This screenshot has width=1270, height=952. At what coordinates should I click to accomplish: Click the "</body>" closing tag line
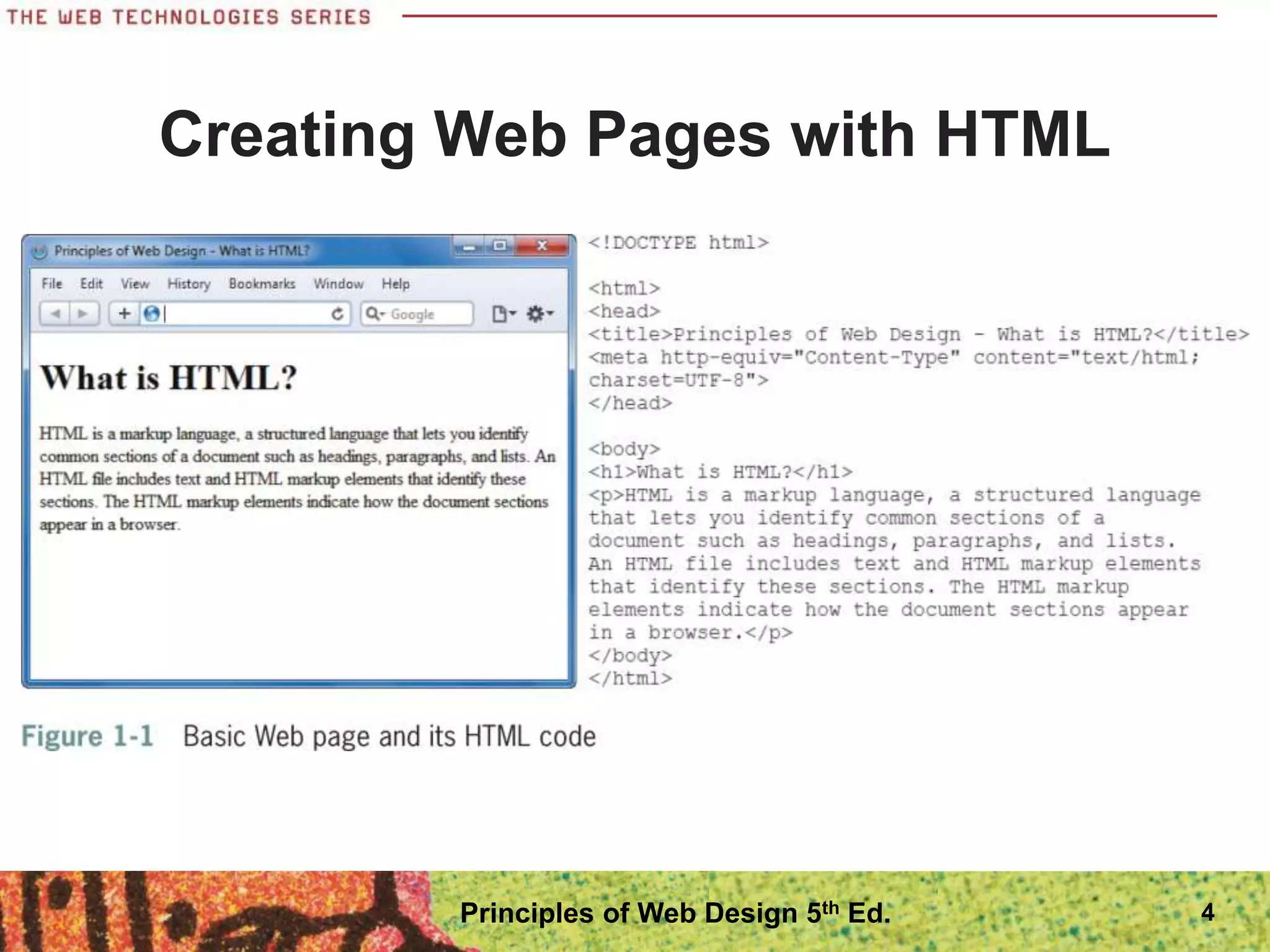coord(630,656)
